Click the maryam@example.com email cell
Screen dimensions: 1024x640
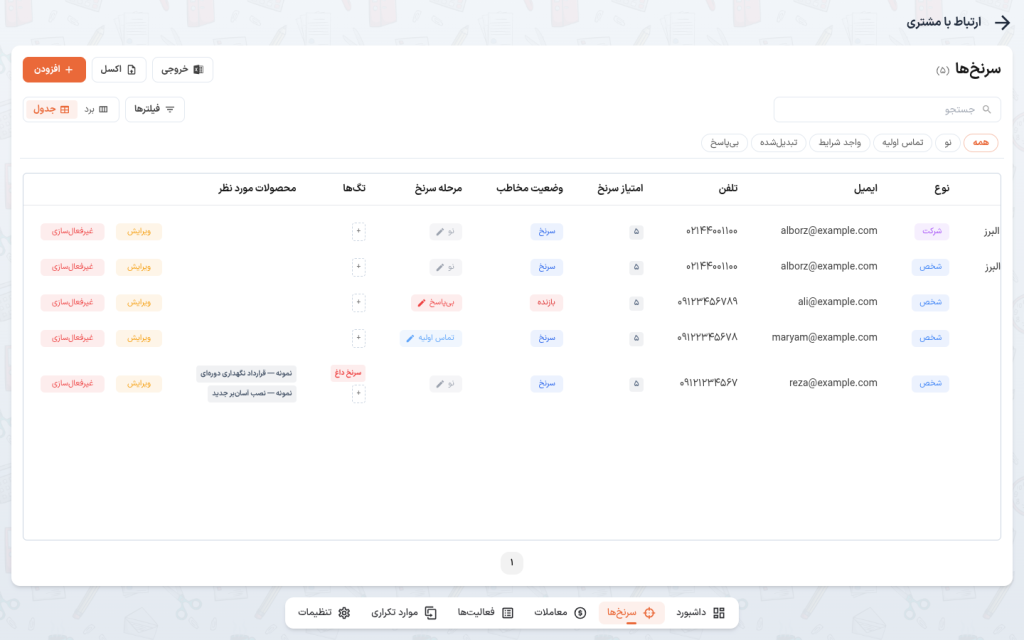[x=824, y=338]
